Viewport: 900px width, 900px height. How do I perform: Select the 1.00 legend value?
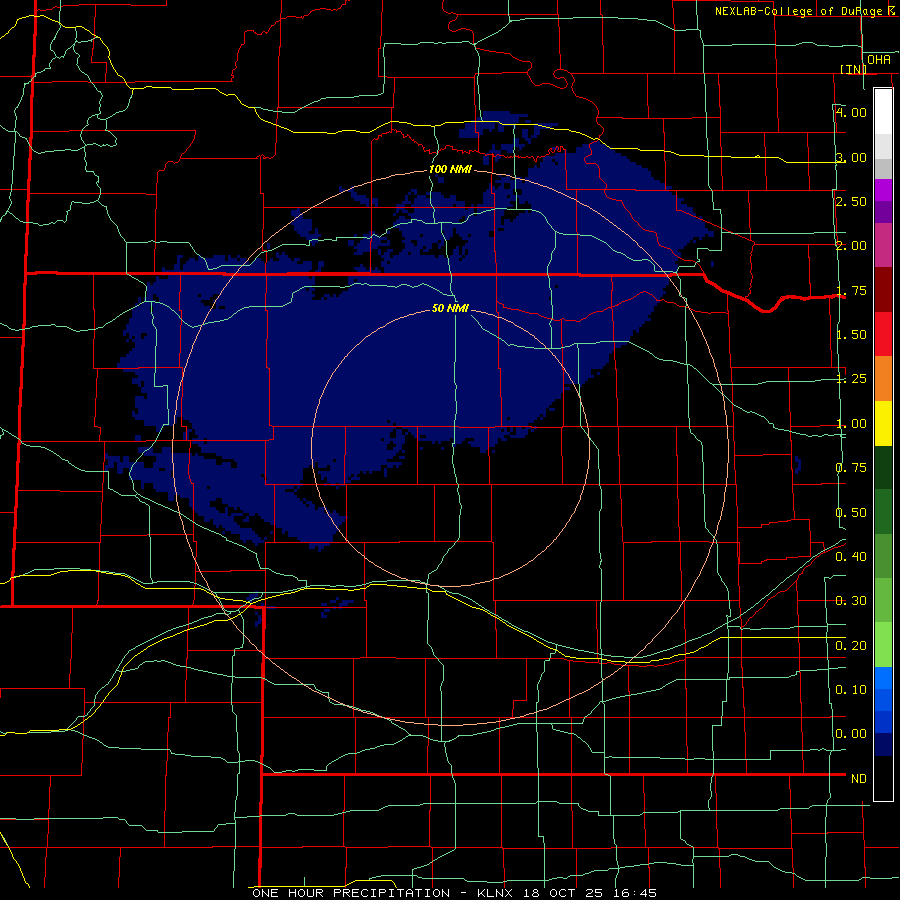pos(851,424)
